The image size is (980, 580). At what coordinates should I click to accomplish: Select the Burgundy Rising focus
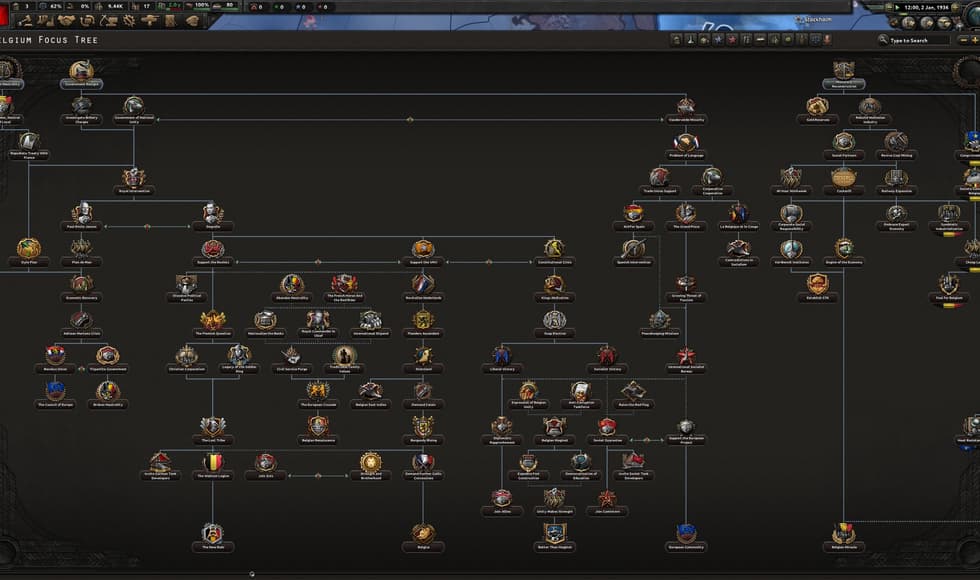pyautogui.click(x=423, y=431)
